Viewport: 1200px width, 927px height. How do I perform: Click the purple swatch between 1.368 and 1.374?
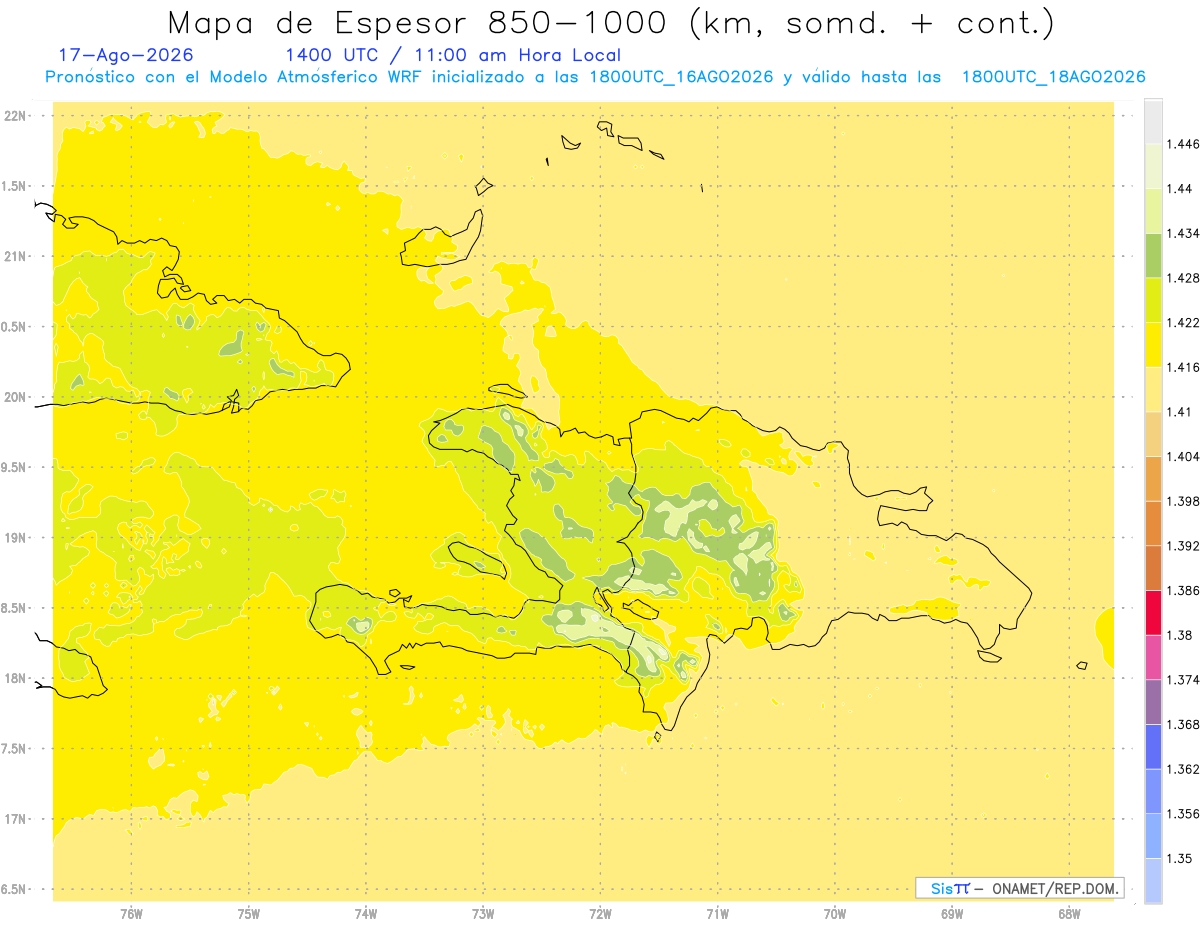1153,702
